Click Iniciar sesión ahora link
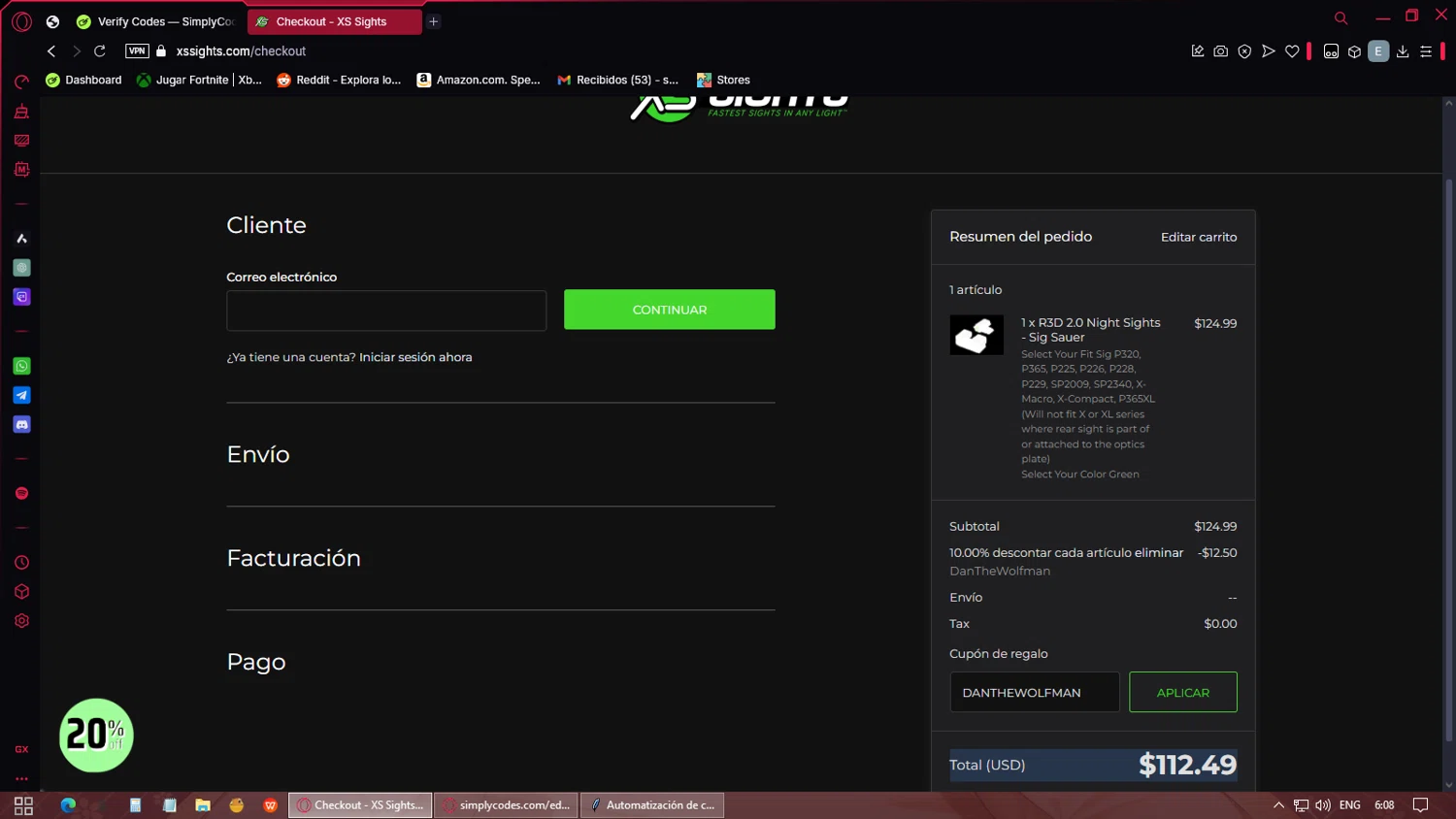Viewport: 1456px width, 819px height. pyautogui.click(x=415, y=357)
